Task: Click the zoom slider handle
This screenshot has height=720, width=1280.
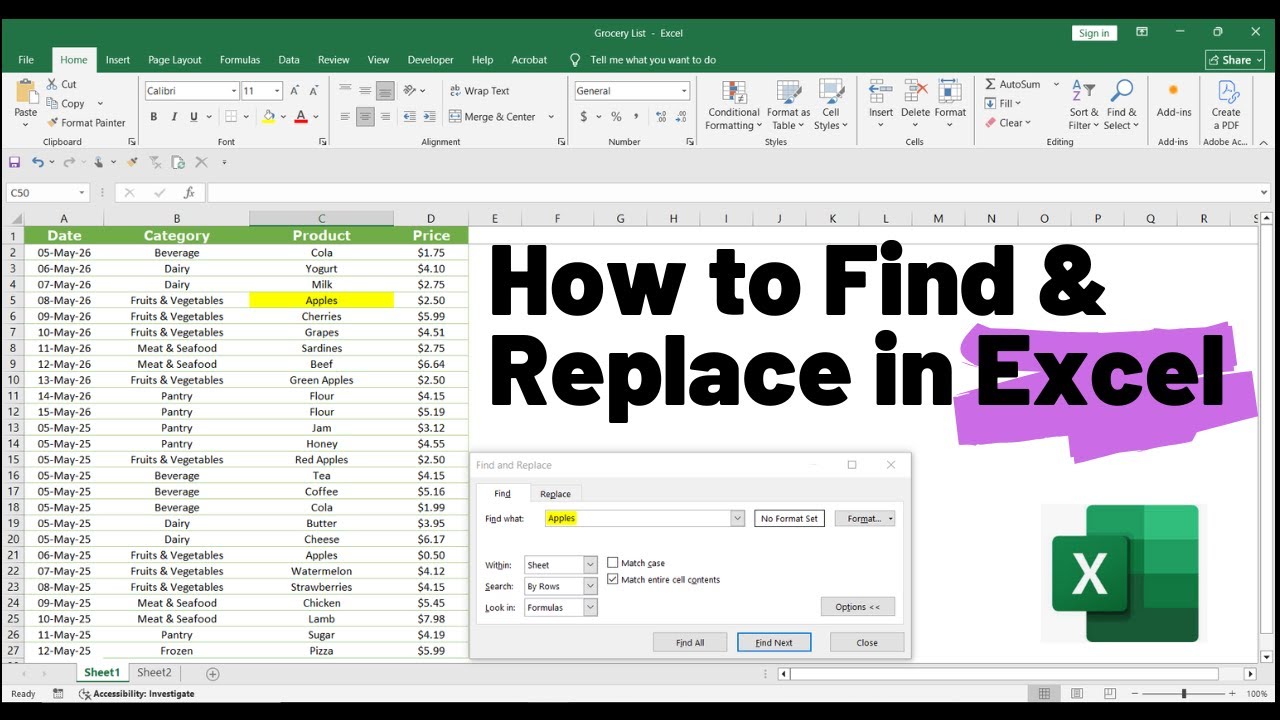Action: pyautogui.click(x=1183, y=694)
